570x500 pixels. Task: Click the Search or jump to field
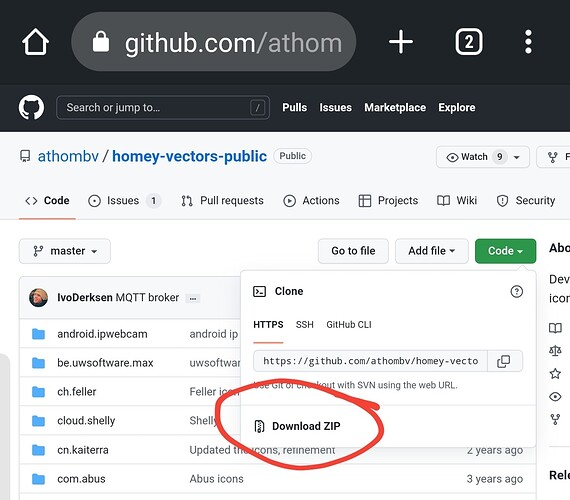[163, 108]
